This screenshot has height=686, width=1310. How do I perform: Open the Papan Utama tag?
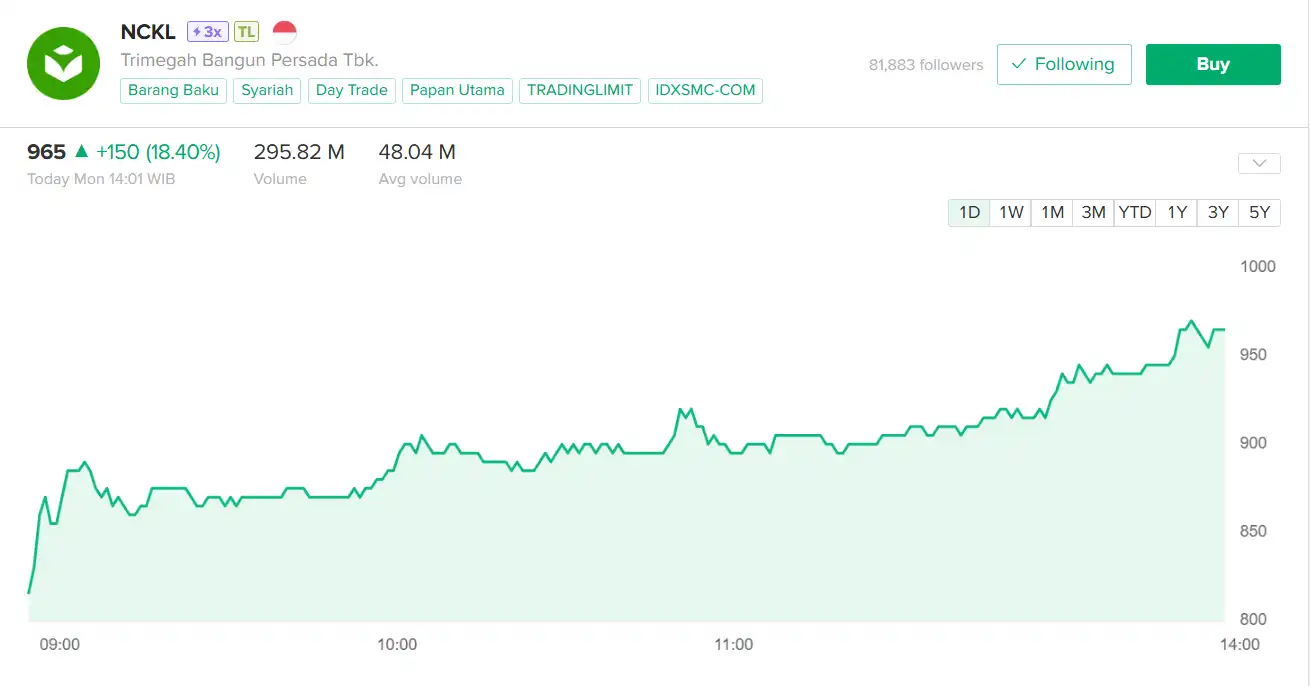pyautogui.click(x=457, y=90)
